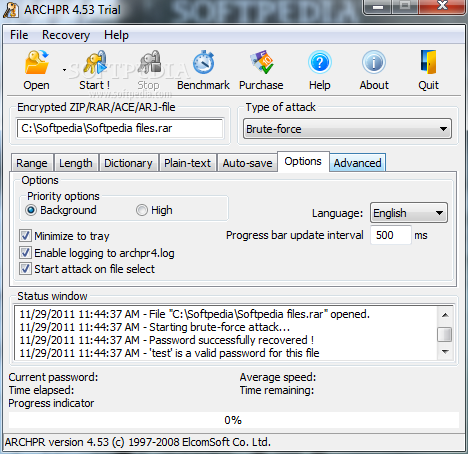Run the Benchmark stopwatch icon

[x=203, y=62]
